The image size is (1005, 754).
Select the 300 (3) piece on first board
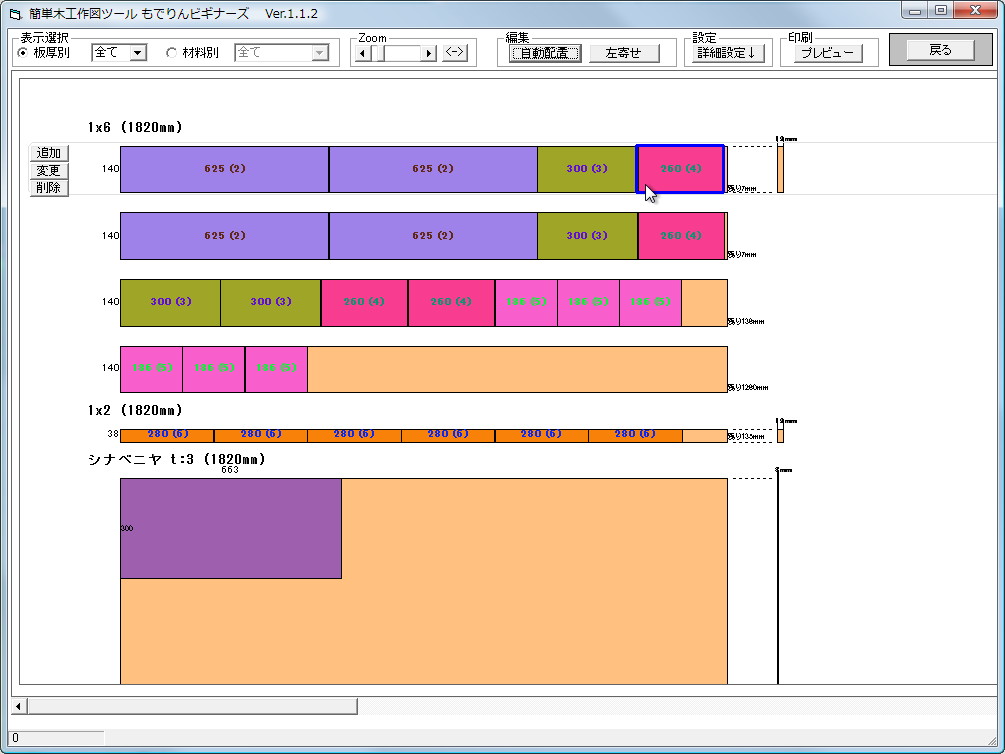(x=587, y=169)
